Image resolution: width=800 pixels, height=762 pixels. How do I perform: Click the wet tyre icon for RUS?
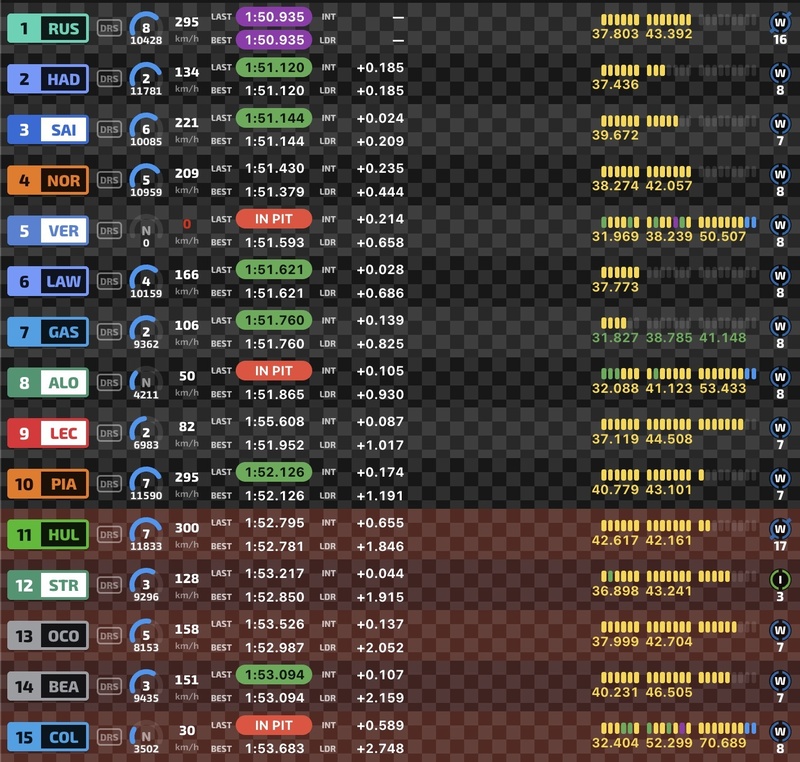pyautogui.click(x=780, y=22)
